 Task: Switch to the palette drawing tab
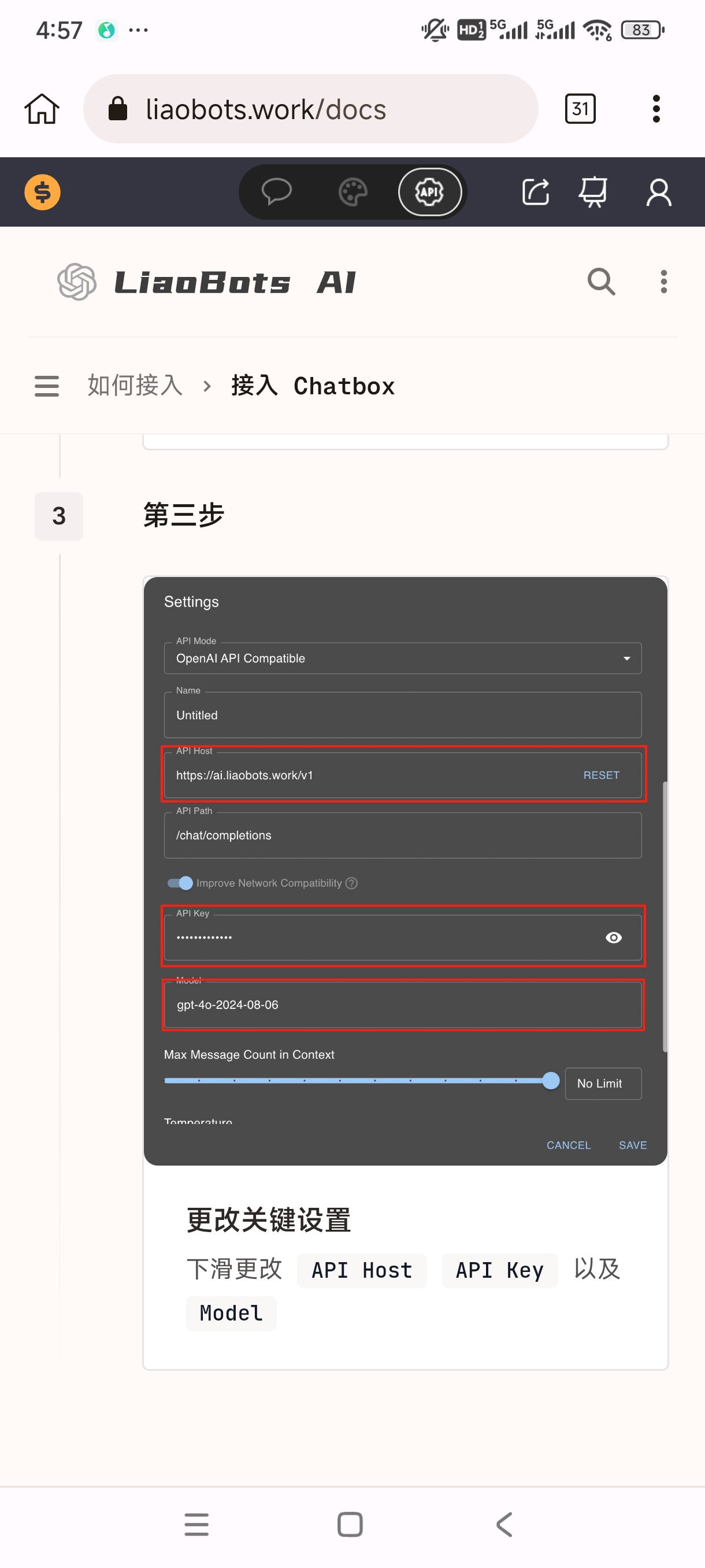pyautogui.click(x=353, y=193)
